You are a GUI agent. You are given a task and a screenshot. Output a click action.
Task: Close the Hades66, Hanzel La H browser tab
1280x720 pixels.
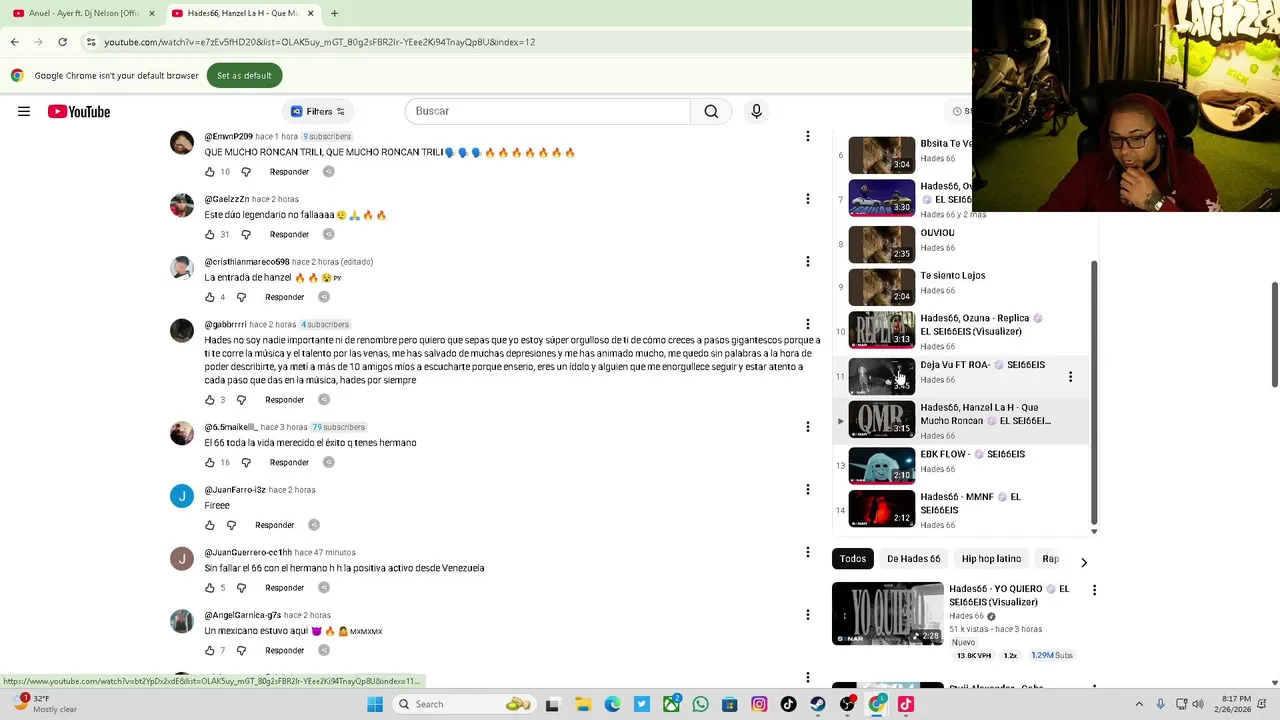(310, 13)
